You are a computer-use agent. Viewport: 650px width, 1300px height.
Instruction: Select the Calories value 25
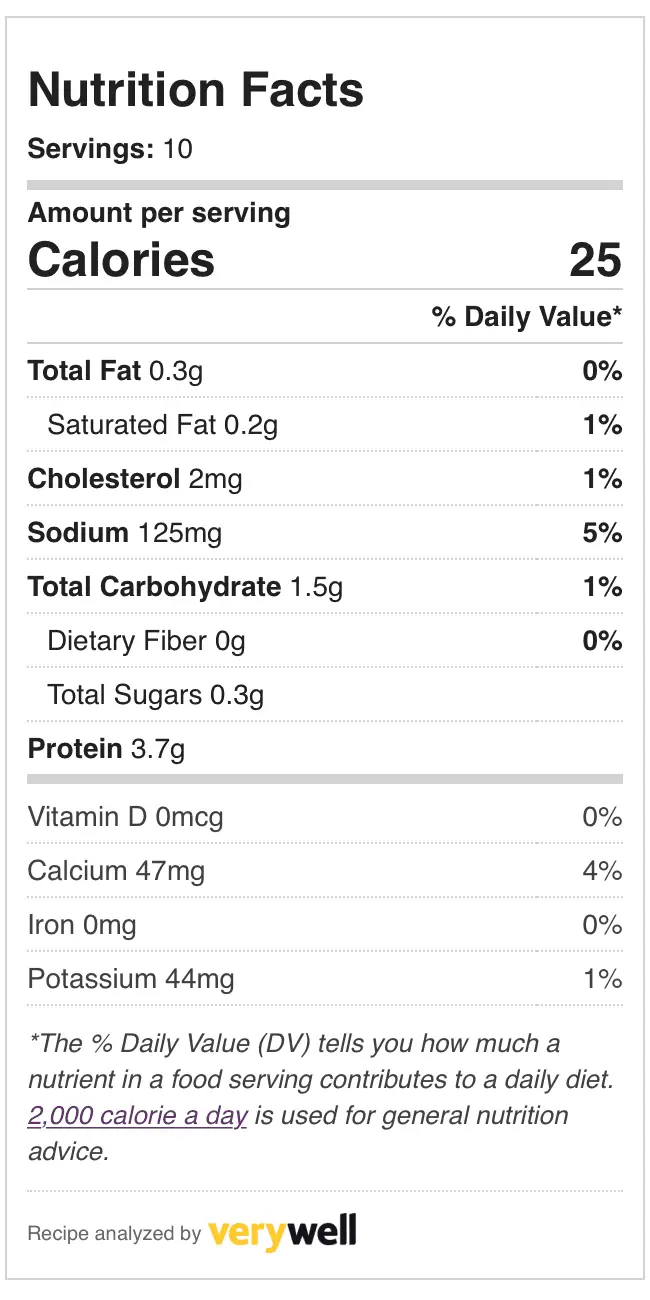coord(596,260)
